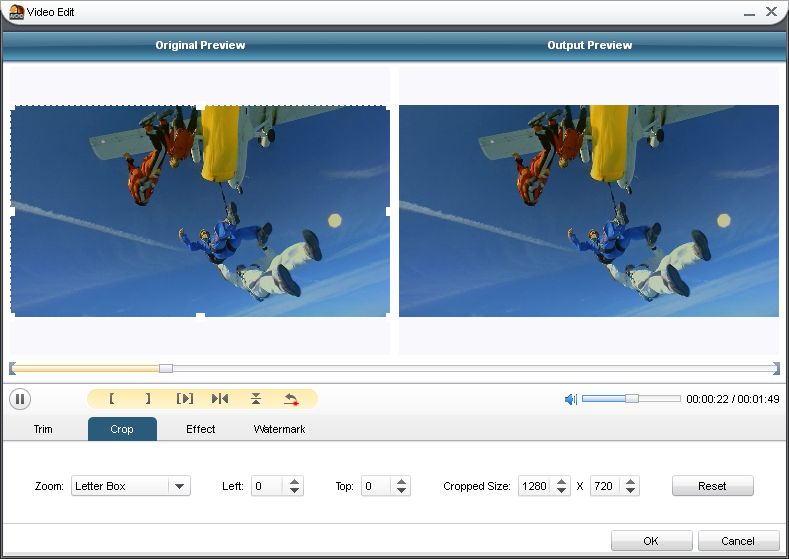789x559 pixels.
Task: Mute audio via speaker icon
Action: (x=571, y=399)
